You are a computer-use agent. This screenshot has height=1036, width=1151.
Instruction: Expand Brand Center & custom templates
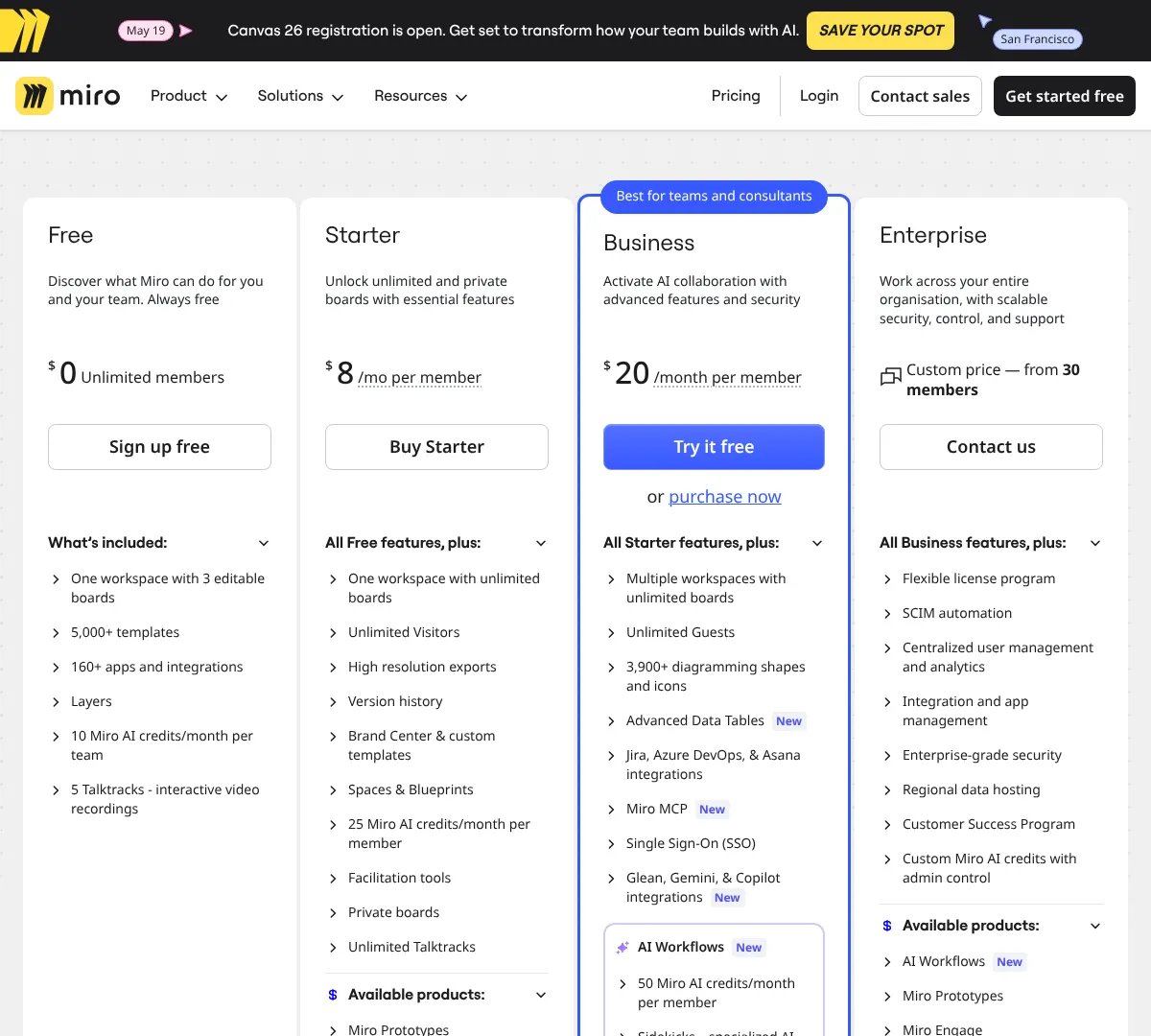[436, 745]
